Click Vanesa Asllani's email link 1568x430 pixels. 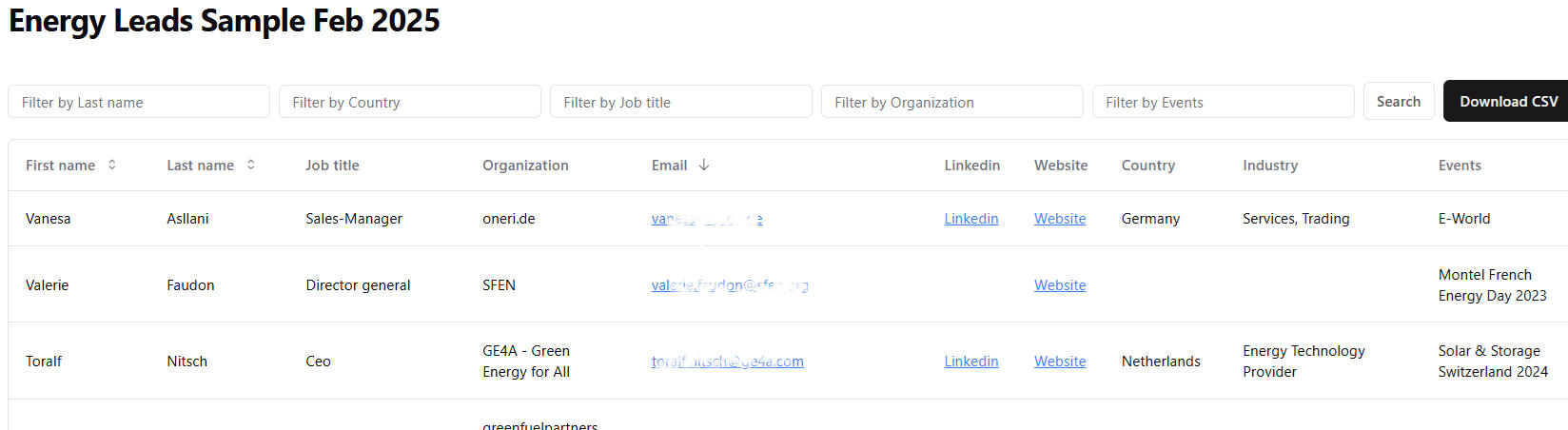pos(707,219)
